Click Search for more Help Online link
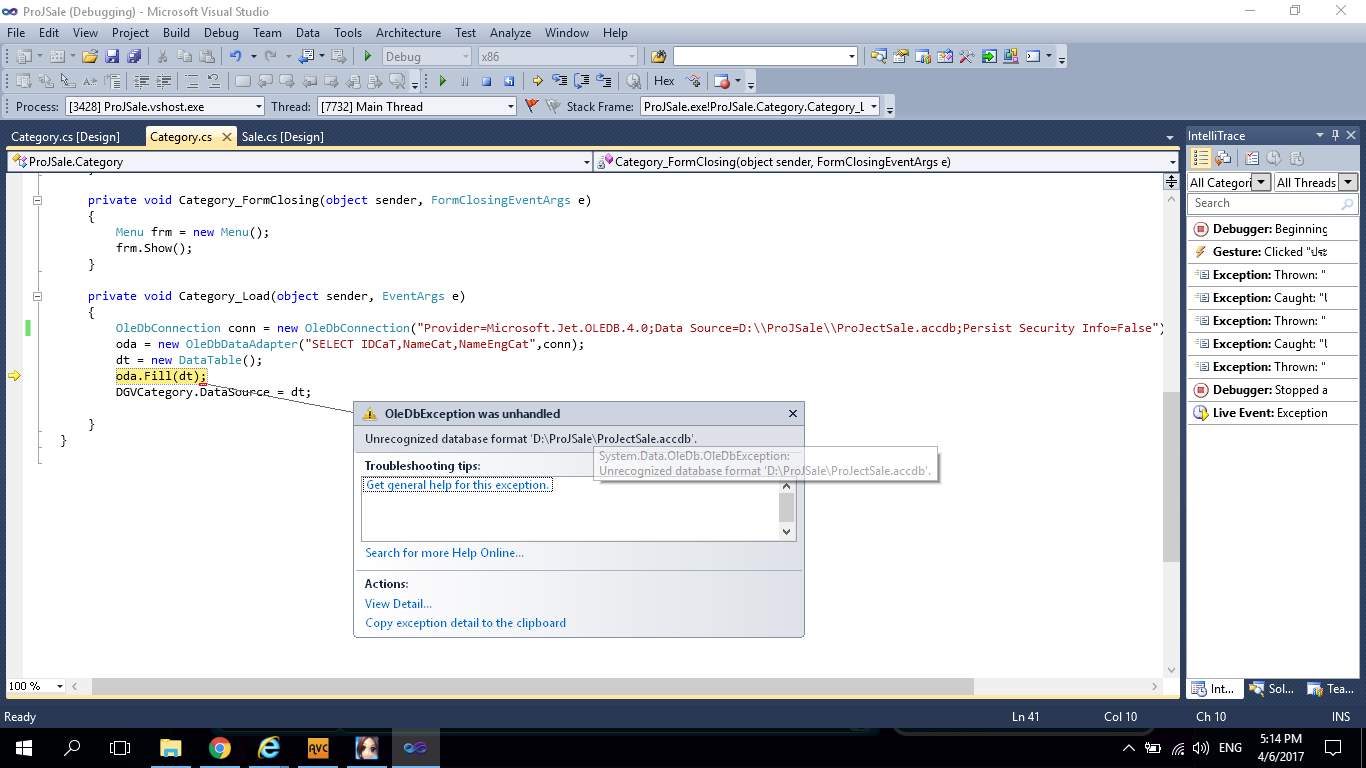The width and height of the screenshot is (1366, 768). (x=444, y=552)
